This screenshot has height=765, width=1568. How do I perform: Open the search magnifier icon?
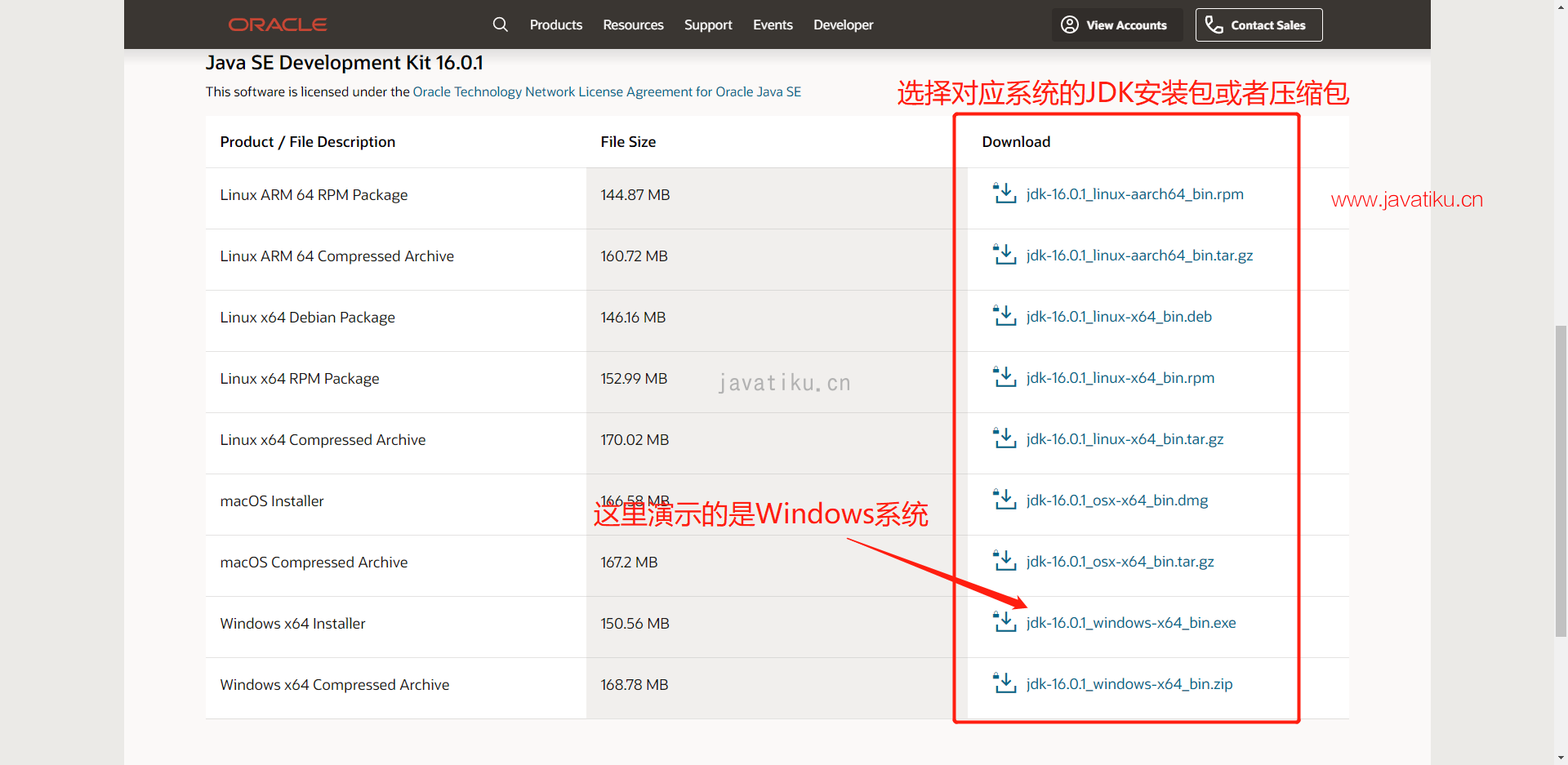click(500, 24)
